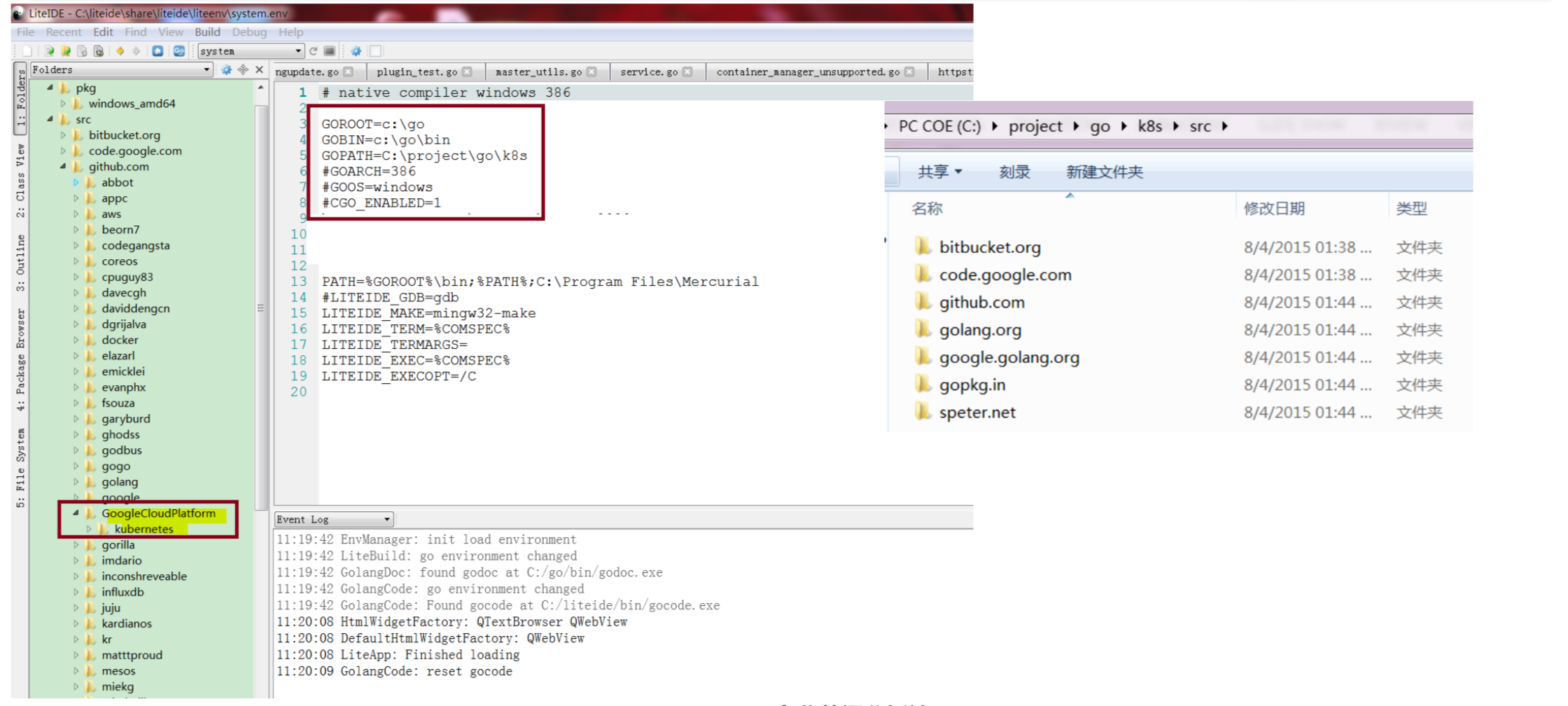Click the Open folder toolbar icon
The width and height of the screenshot is (1568, 706).
[x=66, y=51]
